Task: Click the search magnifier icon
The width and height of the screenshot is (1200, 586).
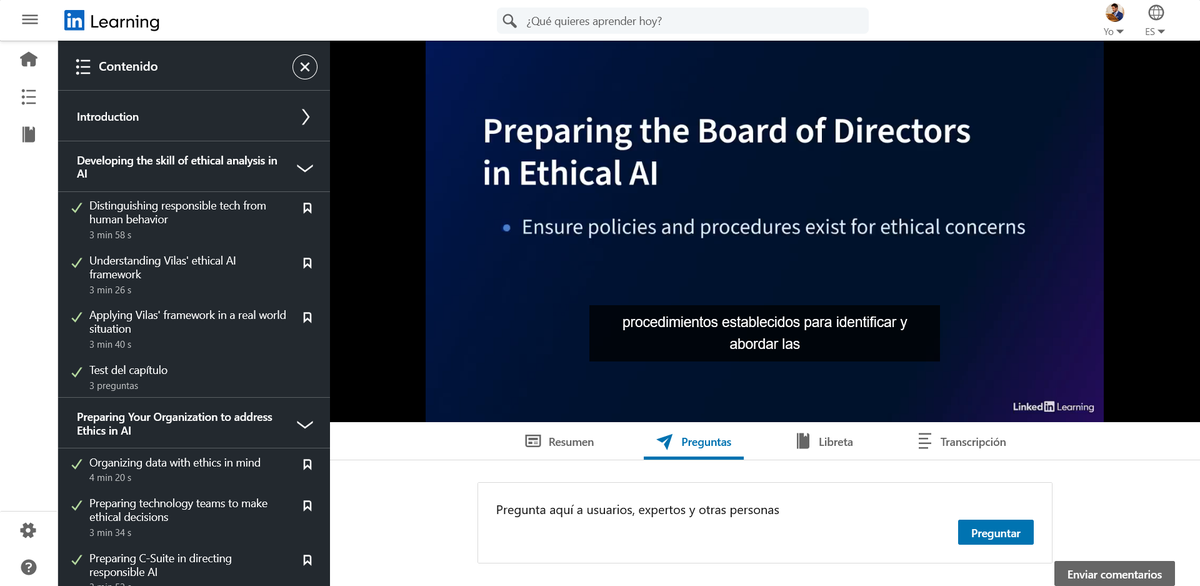Action: click(510, 20)
